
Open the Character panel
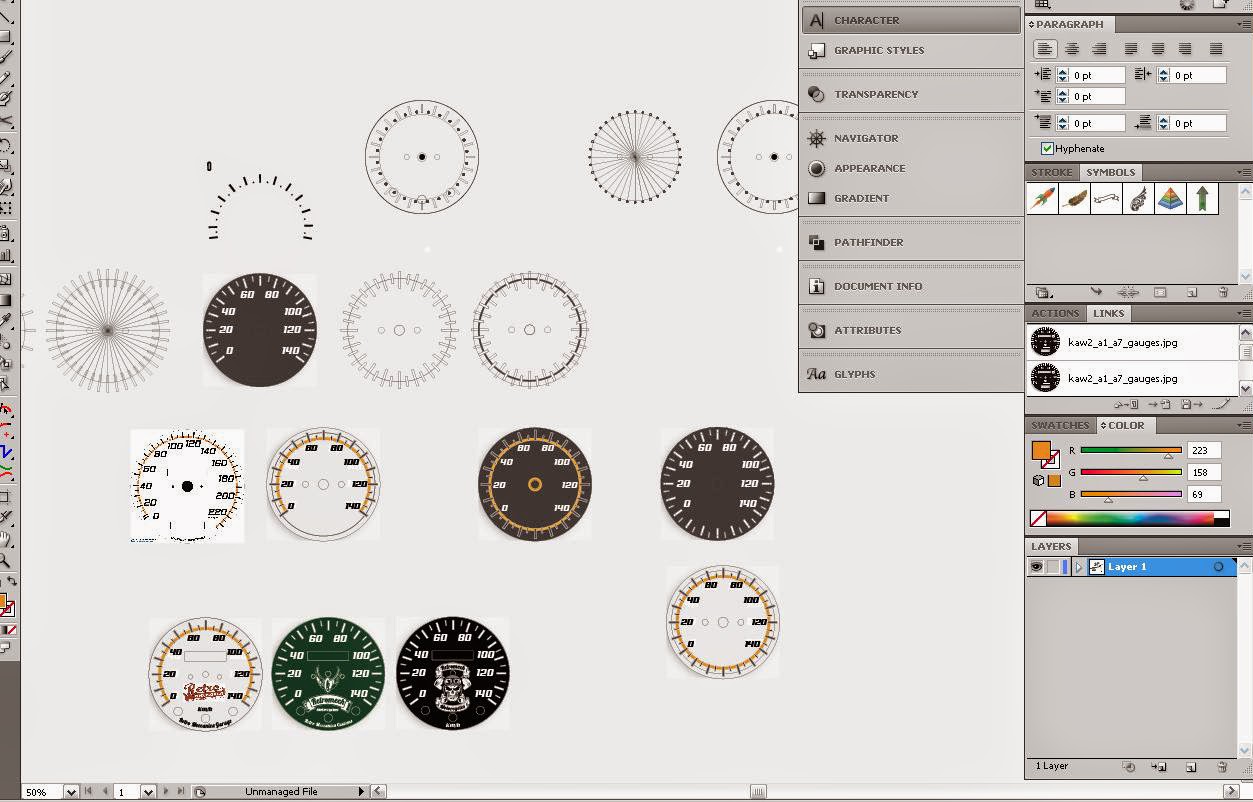tap(911, 20)
